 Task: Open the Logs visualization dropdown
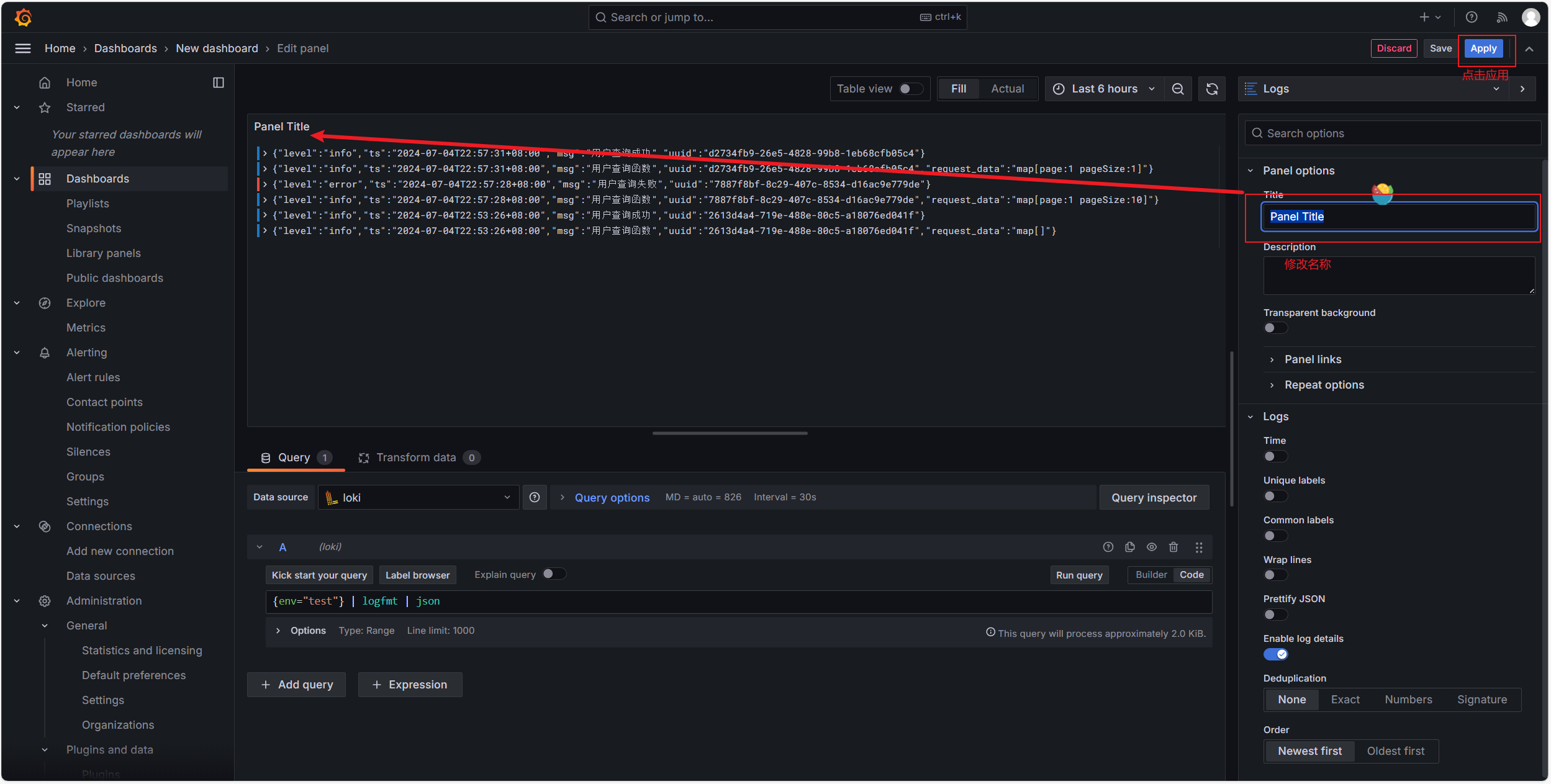pyautogui.click(x=1373, y=89)
